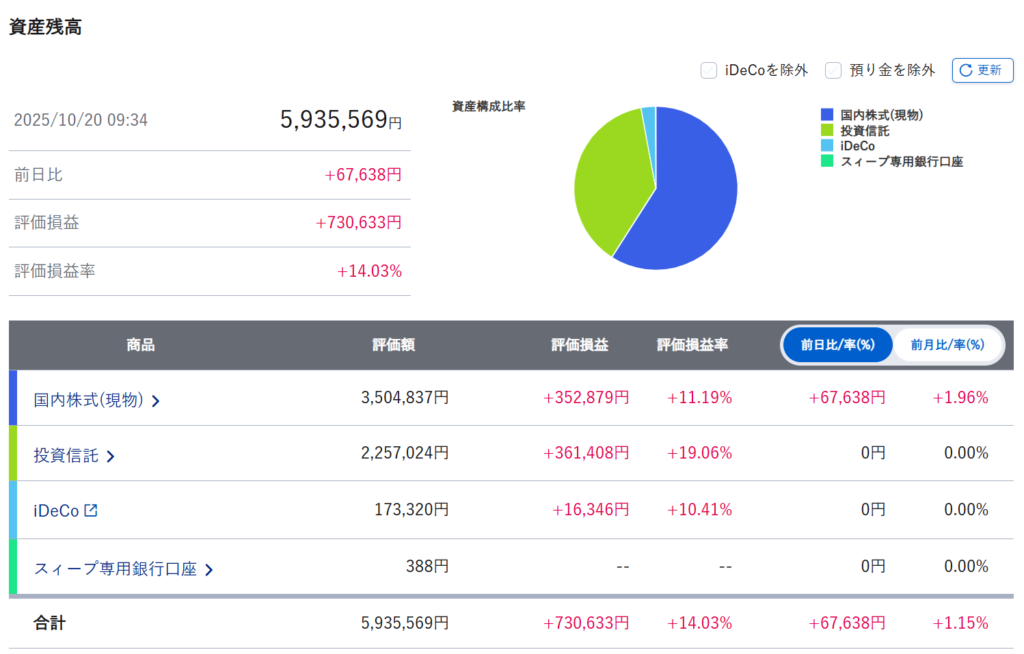Click light blue legend square for iDeCo
Viewport: 1024px width, 654px height.
pyautogui.click(x=826, y=146)
